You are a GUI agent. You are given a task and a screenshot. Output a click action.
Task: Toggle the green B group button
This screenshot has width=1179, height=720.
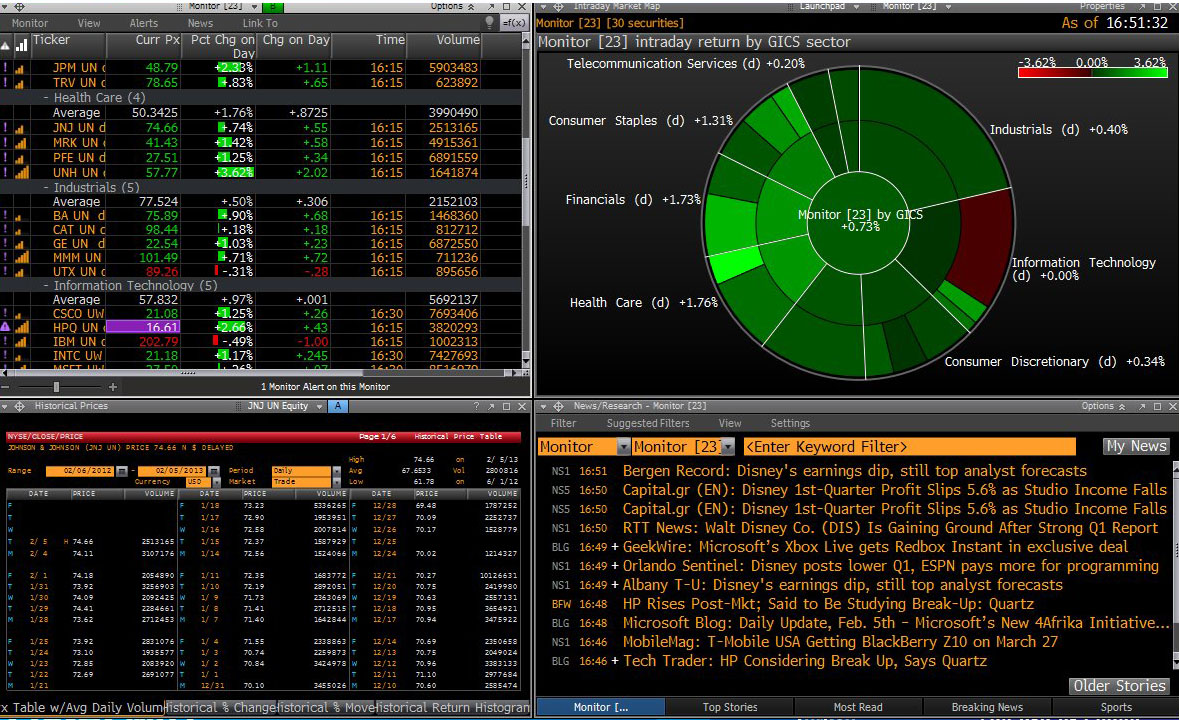(272, 6)
